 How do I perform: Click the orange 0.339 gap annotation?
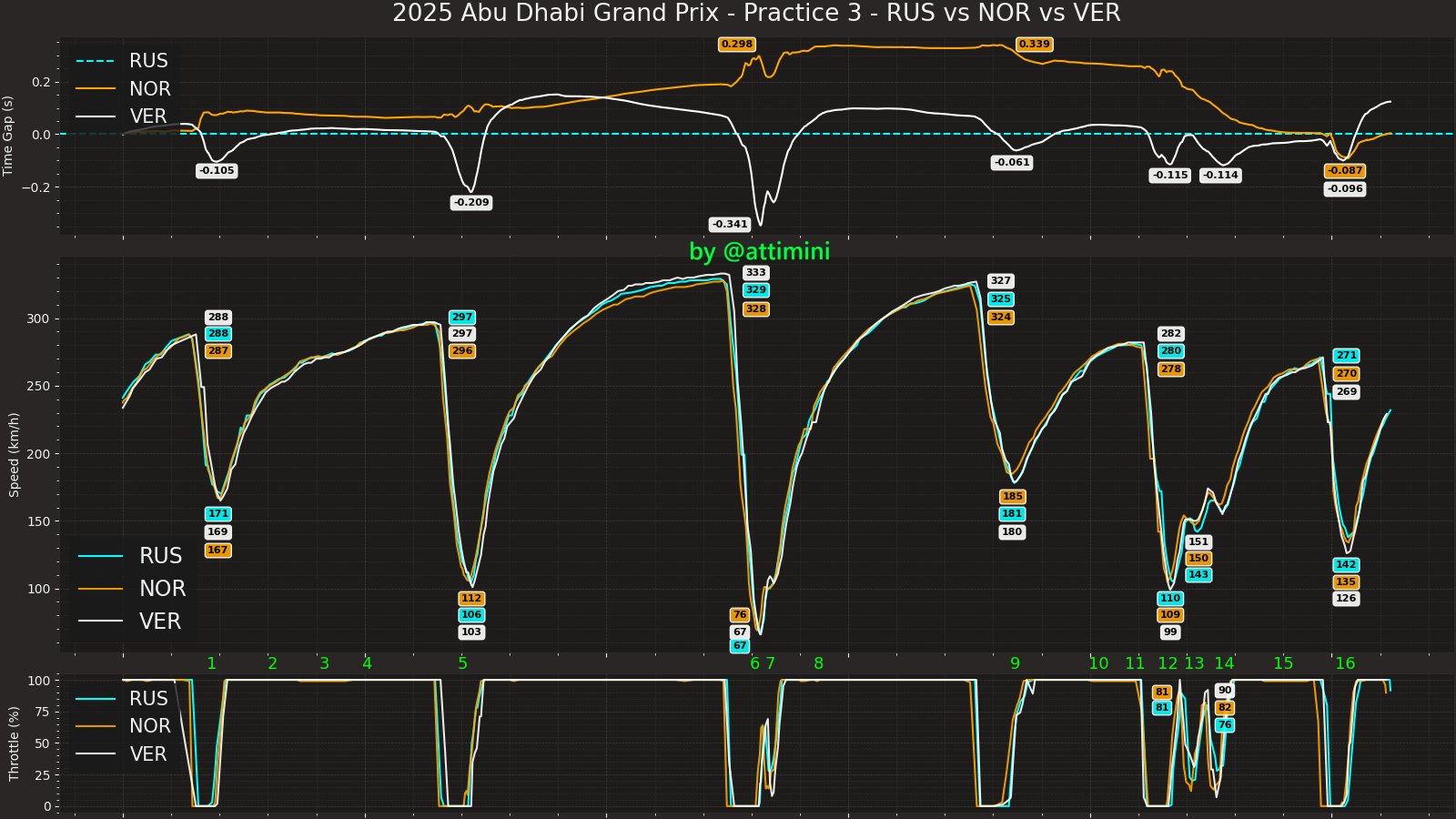coord(1034,45)
